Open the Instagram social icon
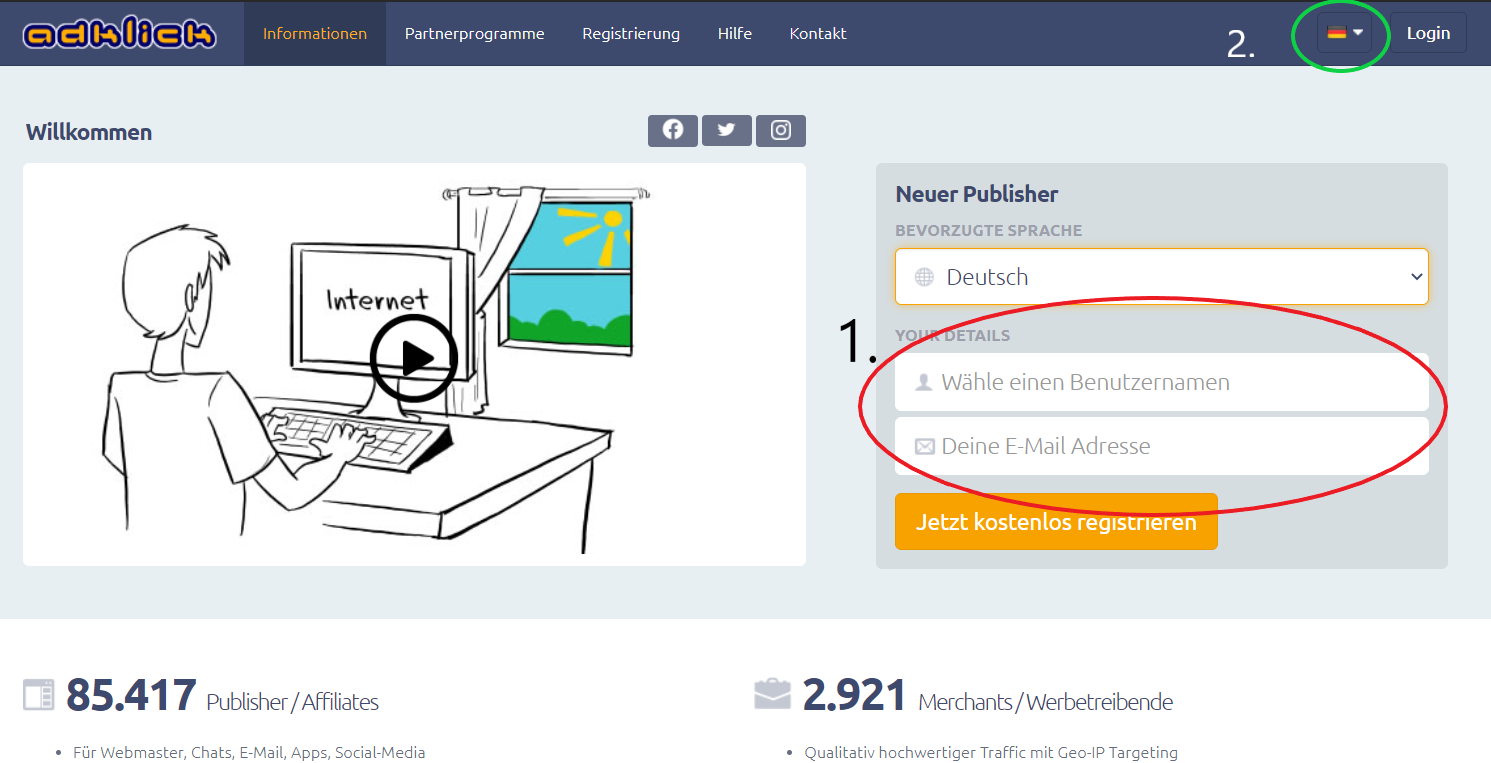Image resolution: width=1491 pixels, height=763 pixels. (x=781, y=130)
